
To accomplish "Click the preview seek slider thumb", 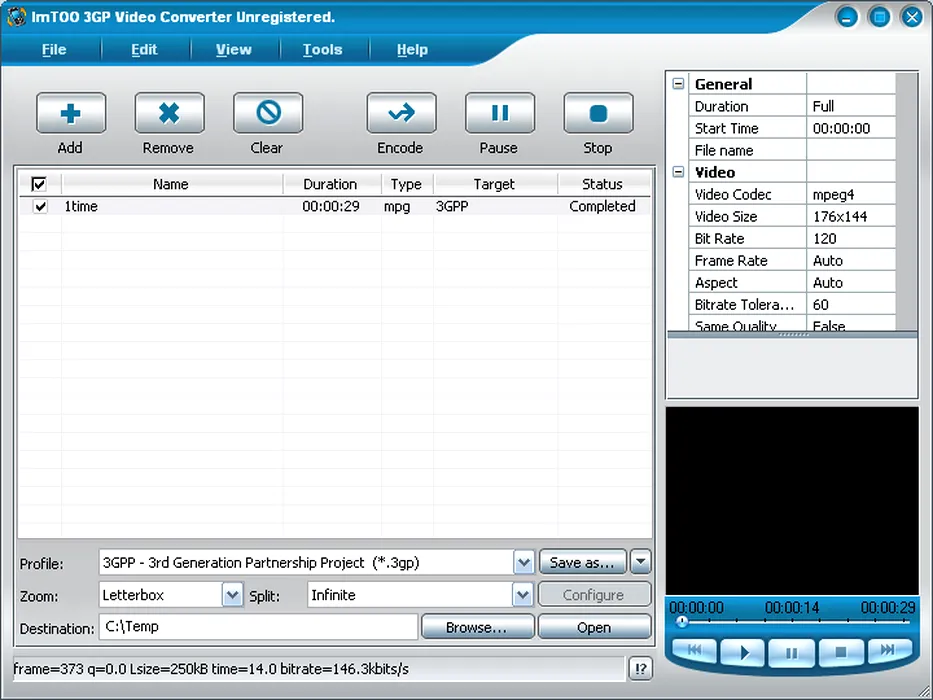I will [x=682, y=621].
